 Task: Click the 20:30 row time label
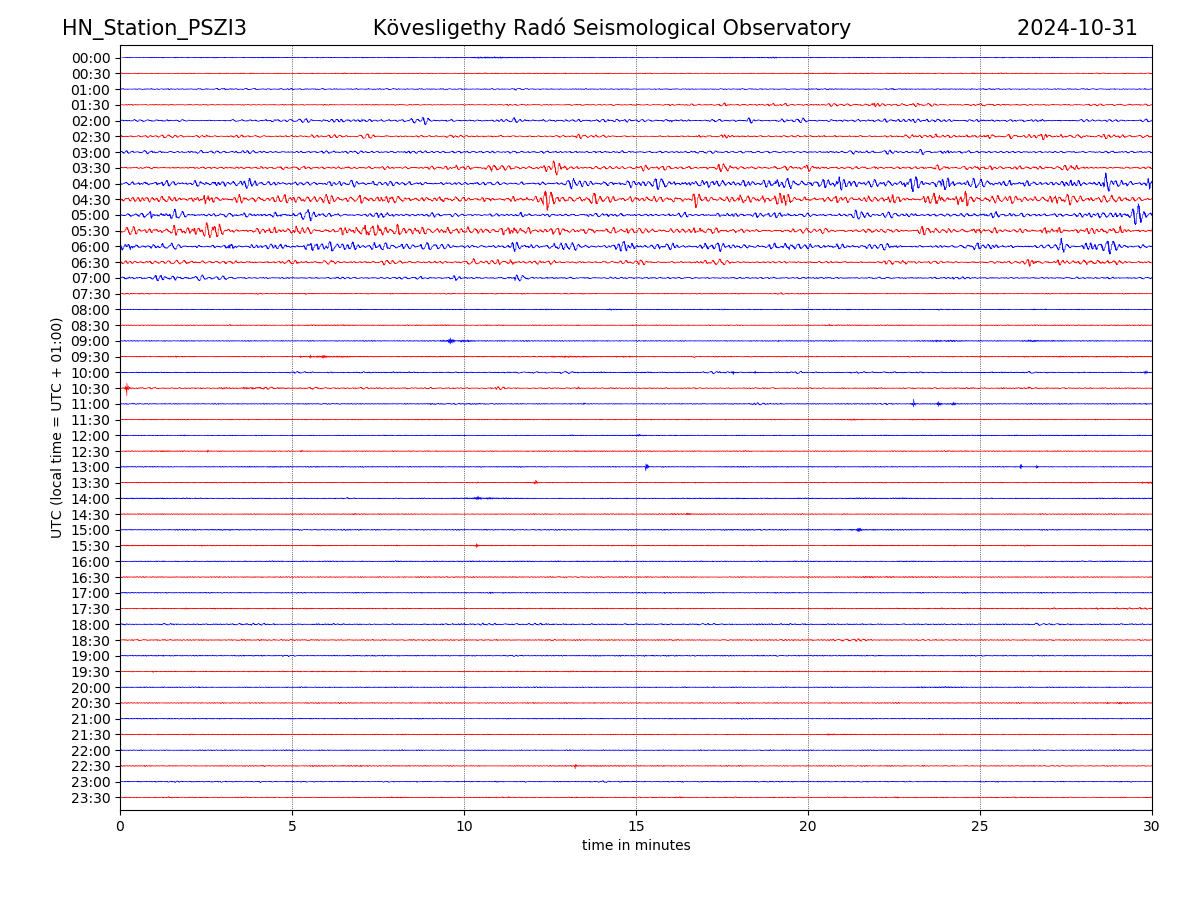91,703
